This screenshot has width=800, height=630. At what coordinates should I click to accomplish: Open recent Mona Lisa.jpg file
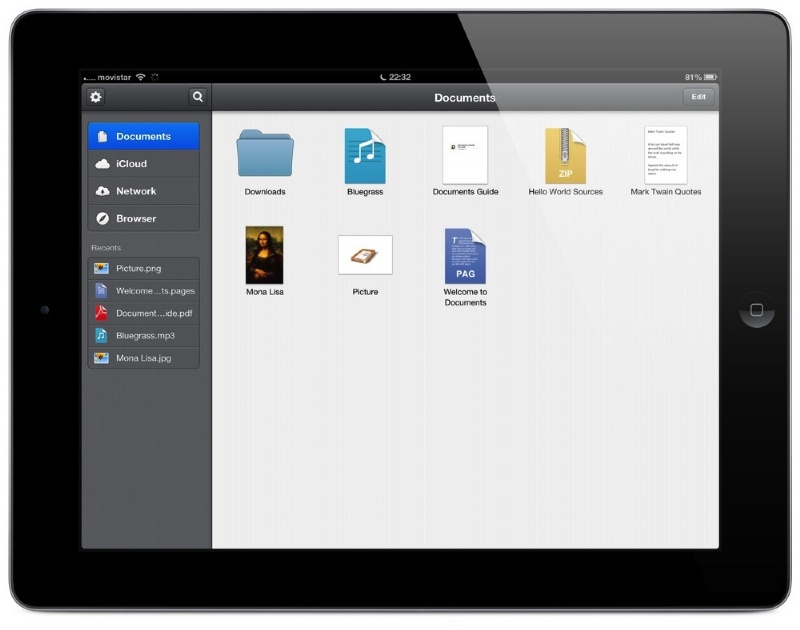[143, 357]
